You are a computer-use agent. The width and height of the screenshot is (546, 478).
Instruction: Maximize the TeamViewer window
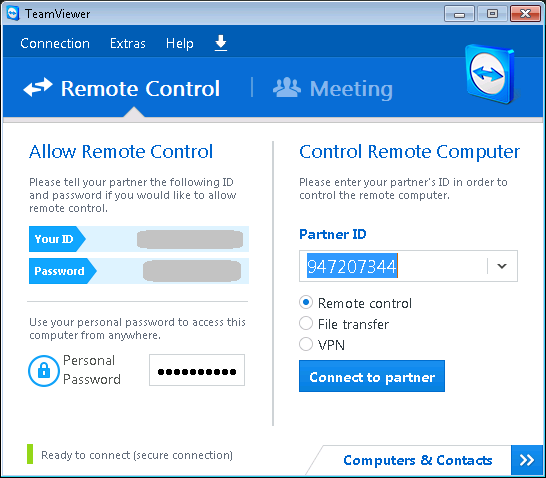(x=492, y=14)
